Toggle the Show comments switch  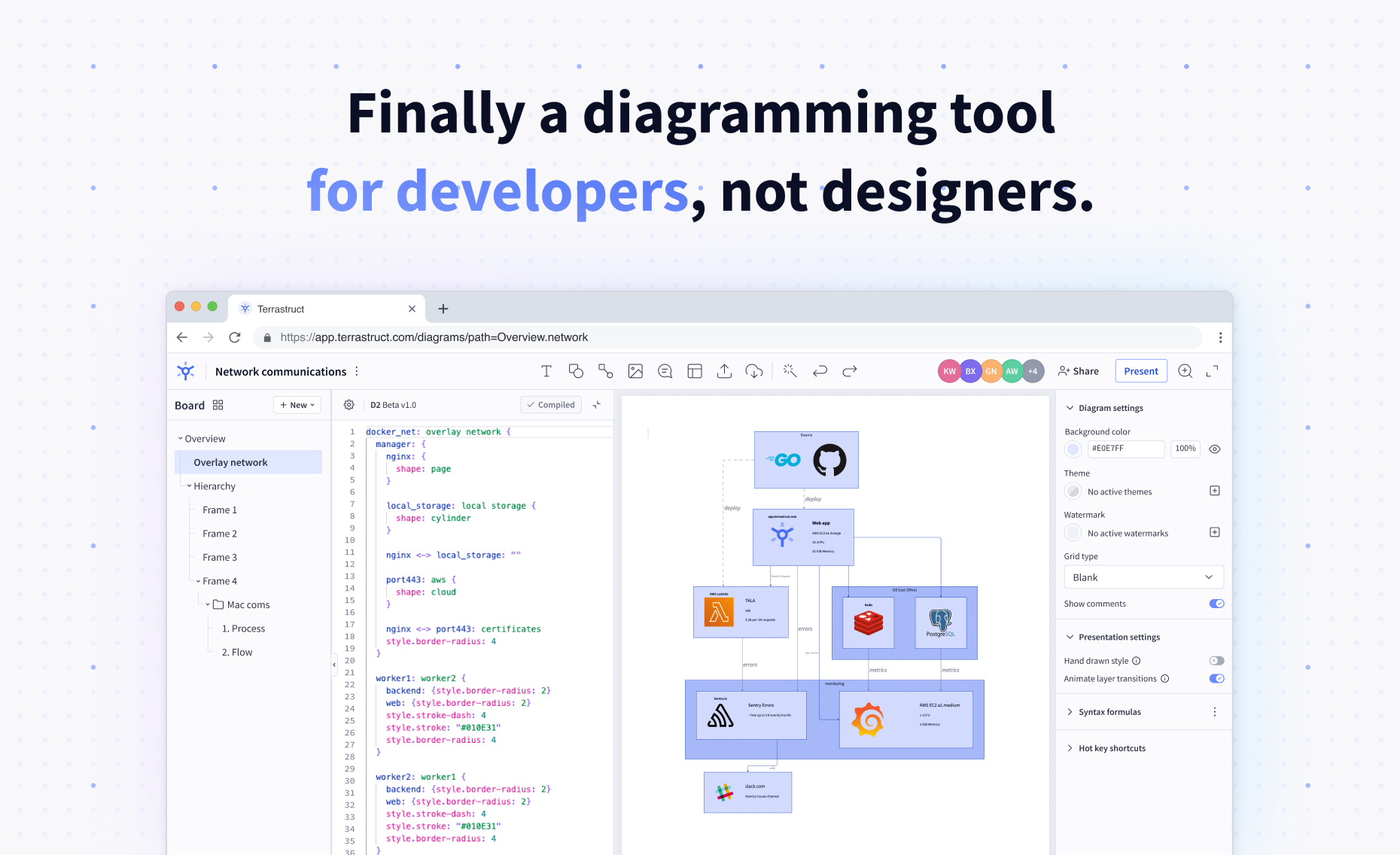coord(1216,604)
